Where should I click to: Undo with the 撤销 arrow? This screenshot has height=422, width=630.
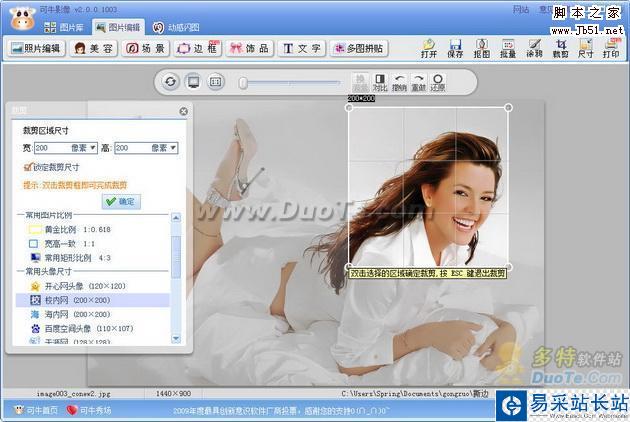[x=399, y=82]
